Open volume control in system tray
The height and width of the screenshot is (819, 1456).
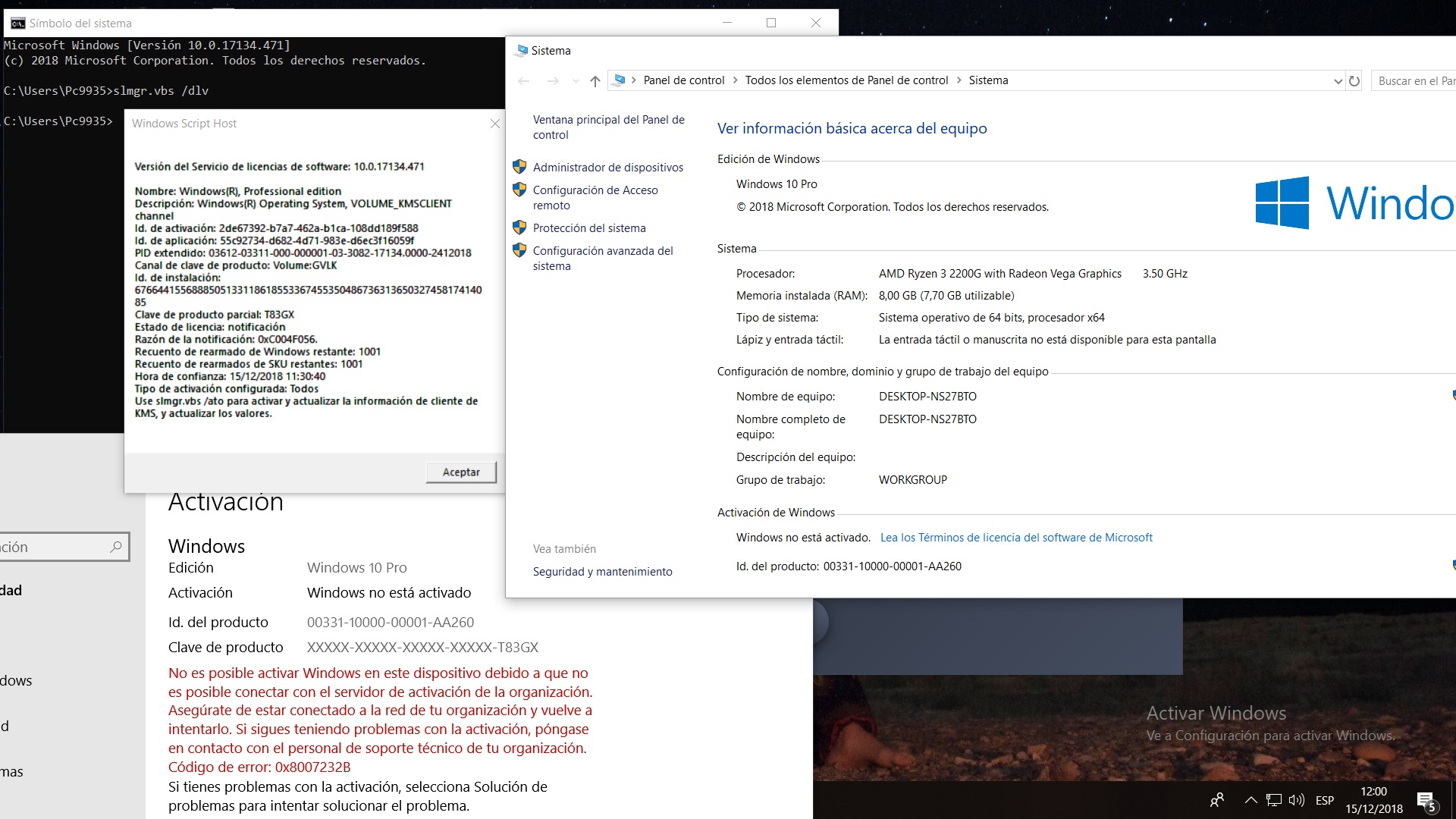(1297, 800)
